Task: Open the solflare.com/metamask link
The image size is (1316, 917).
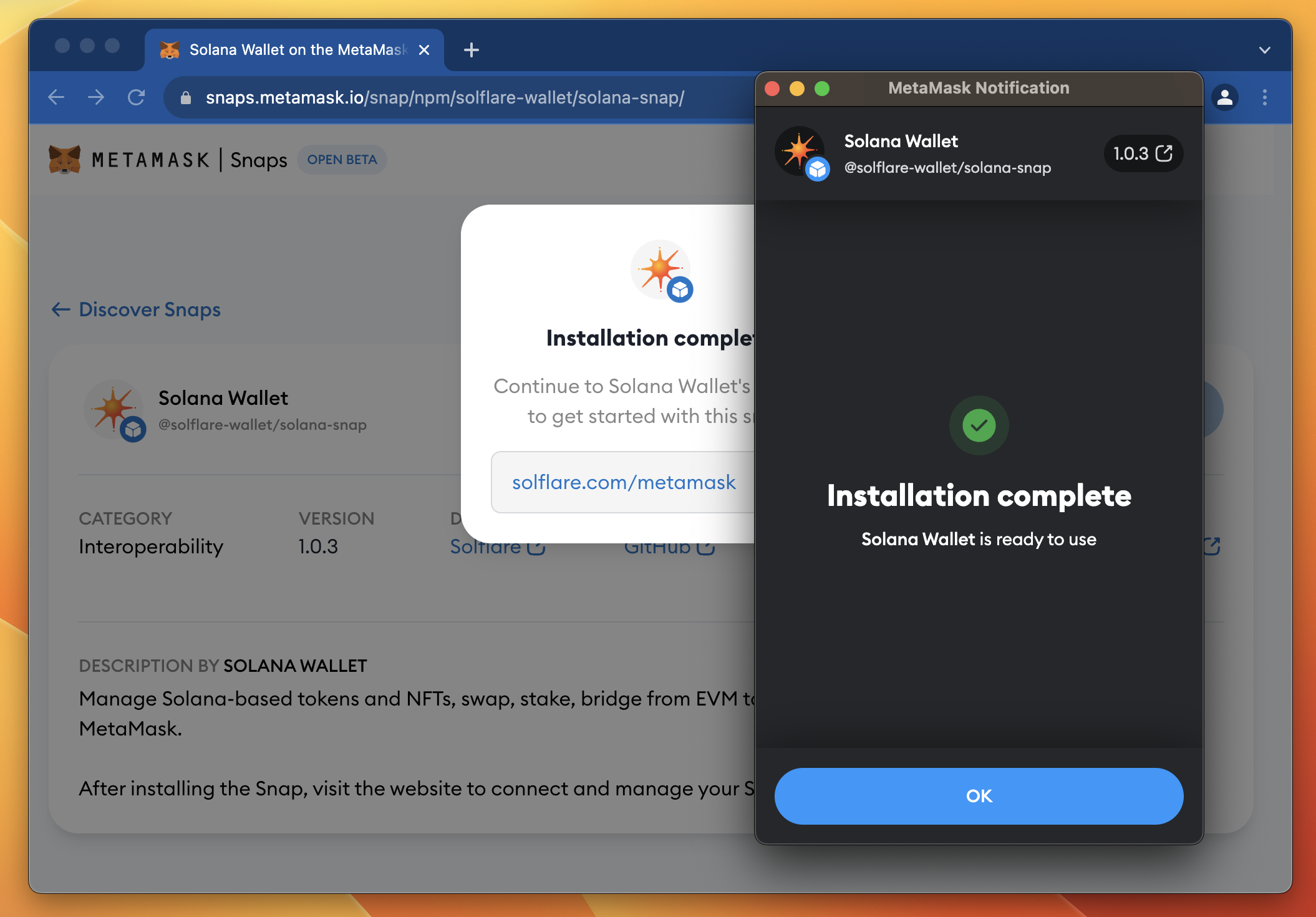Action: [x=624, y=482]
